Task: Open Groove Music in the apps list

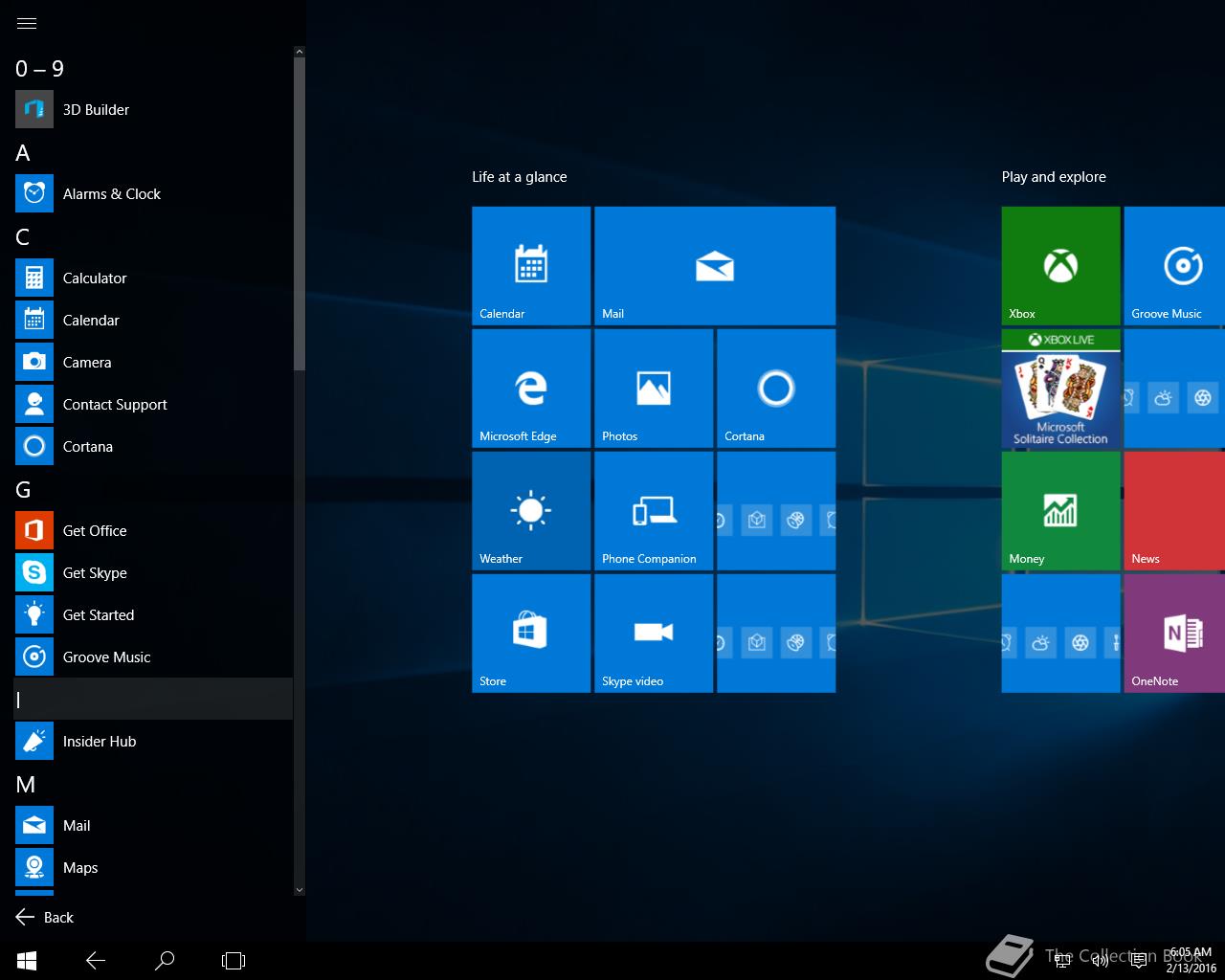Action: pyautogui.click(x=153, y=657)
